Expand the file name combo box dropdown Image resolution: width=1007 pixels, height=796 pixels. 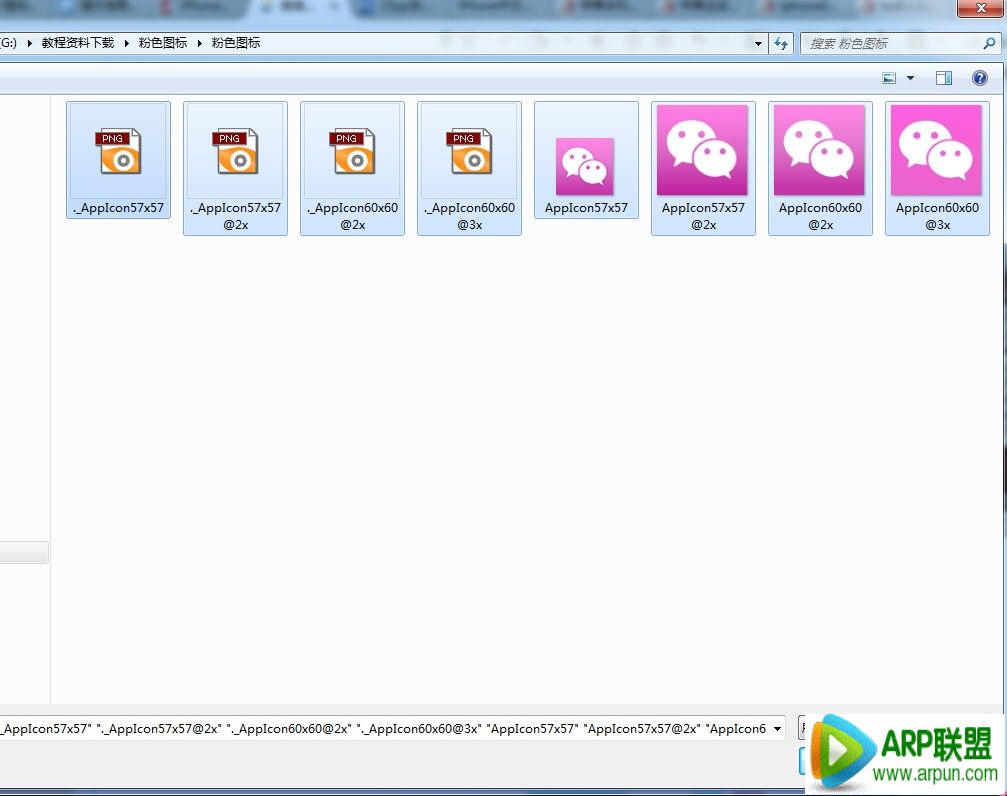click(x=777, y=729)
